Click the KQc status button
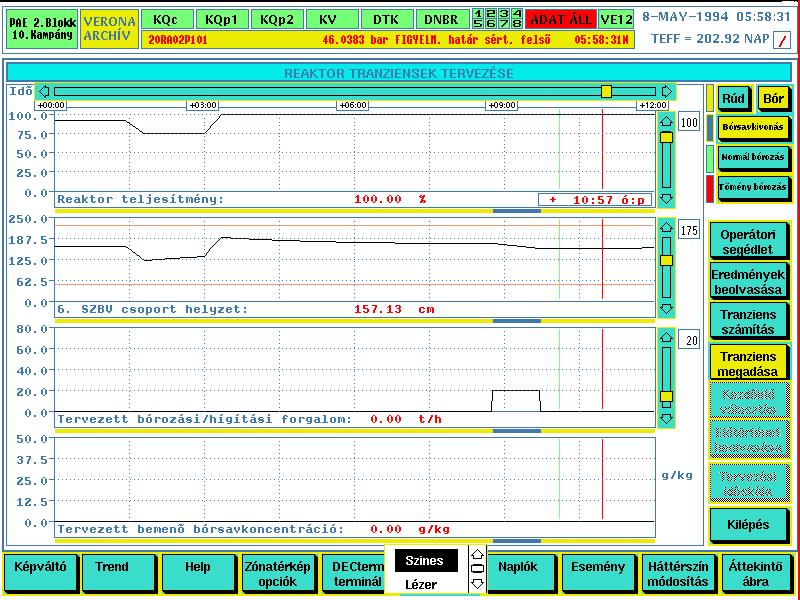The height and width of the screenshot is (600, 800). (167, 20)
